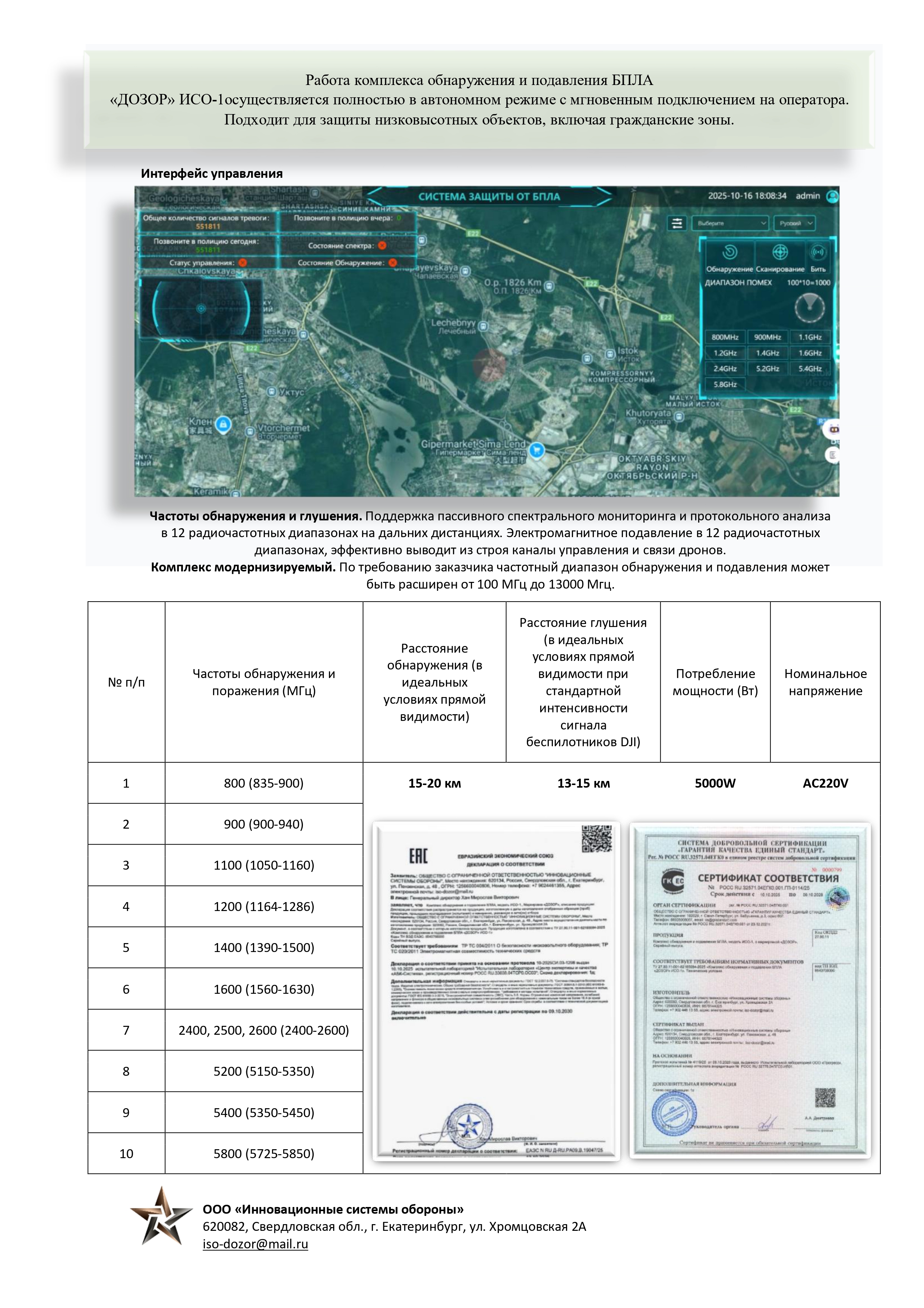Toggle the 2.4GHz jamming band
Image resolution: width=924 pixels, height=1308 pixels.
tap(725, 369)
